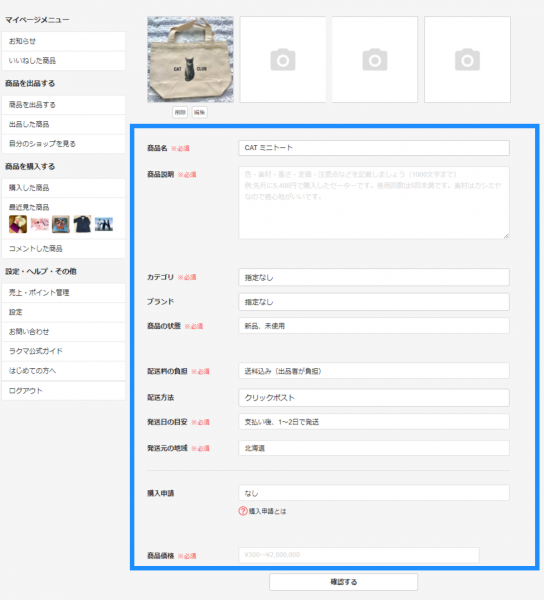Screen dimensions: 544x600
Task: Open 売上・ポイント管理 menu item
Action: tap(64, 293)
